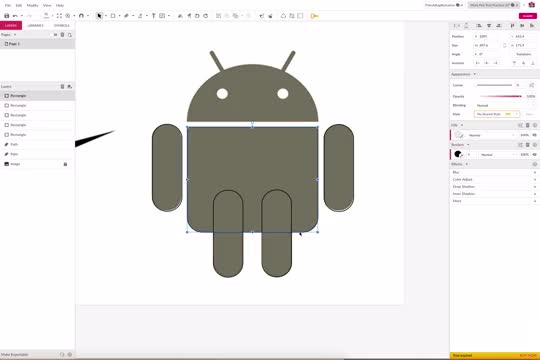
Task: Click the corner options icon beside Corner value
Action: click(532, 85)
